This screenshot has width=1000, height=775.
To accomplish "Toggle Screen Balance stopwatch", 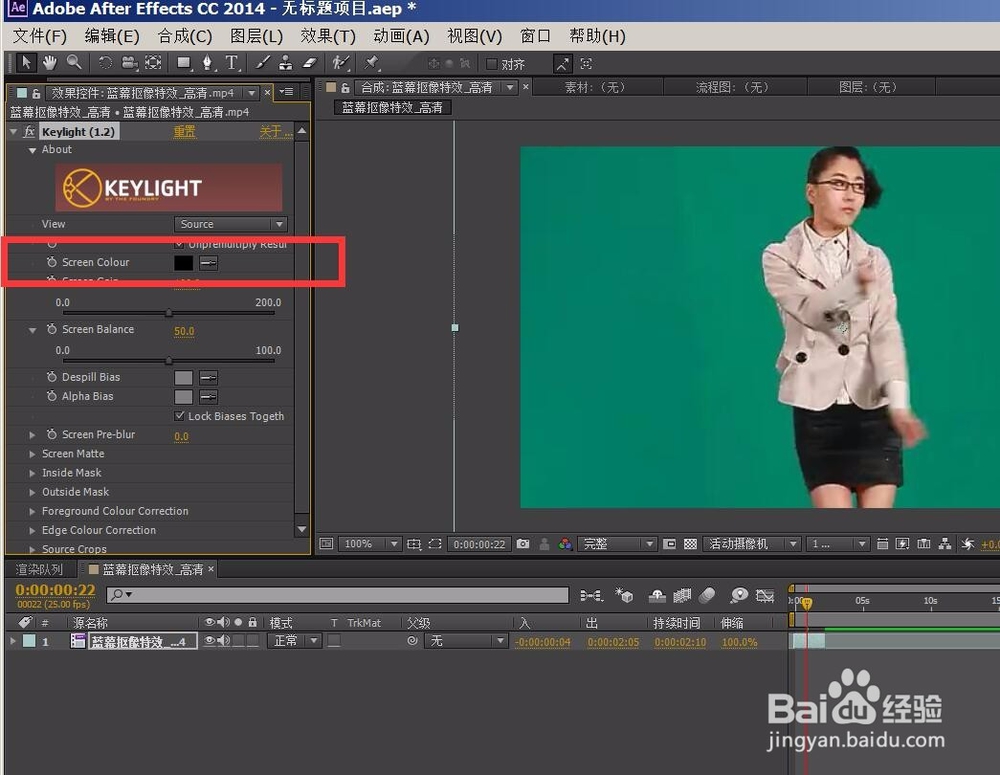I will (x=52, y=329).
